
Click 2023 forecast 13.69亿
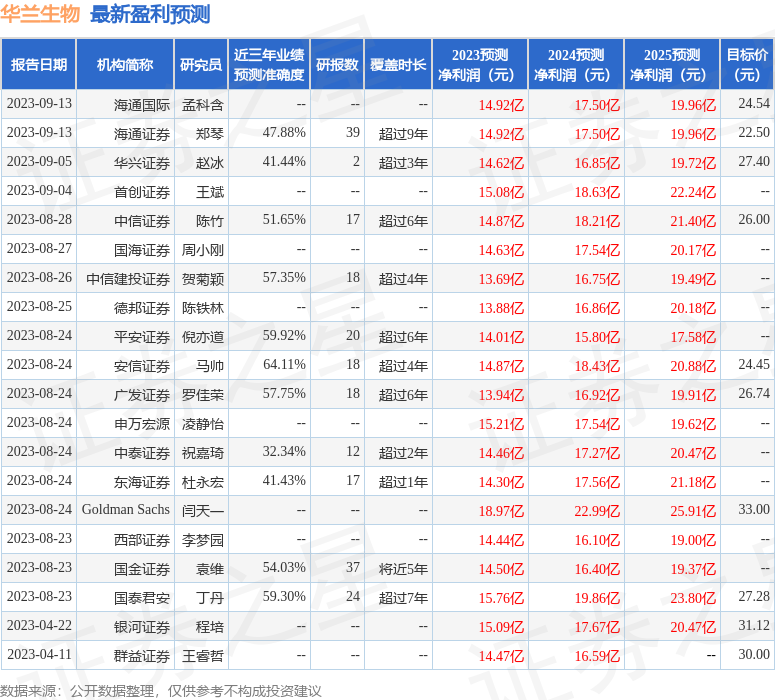(501, 279)
